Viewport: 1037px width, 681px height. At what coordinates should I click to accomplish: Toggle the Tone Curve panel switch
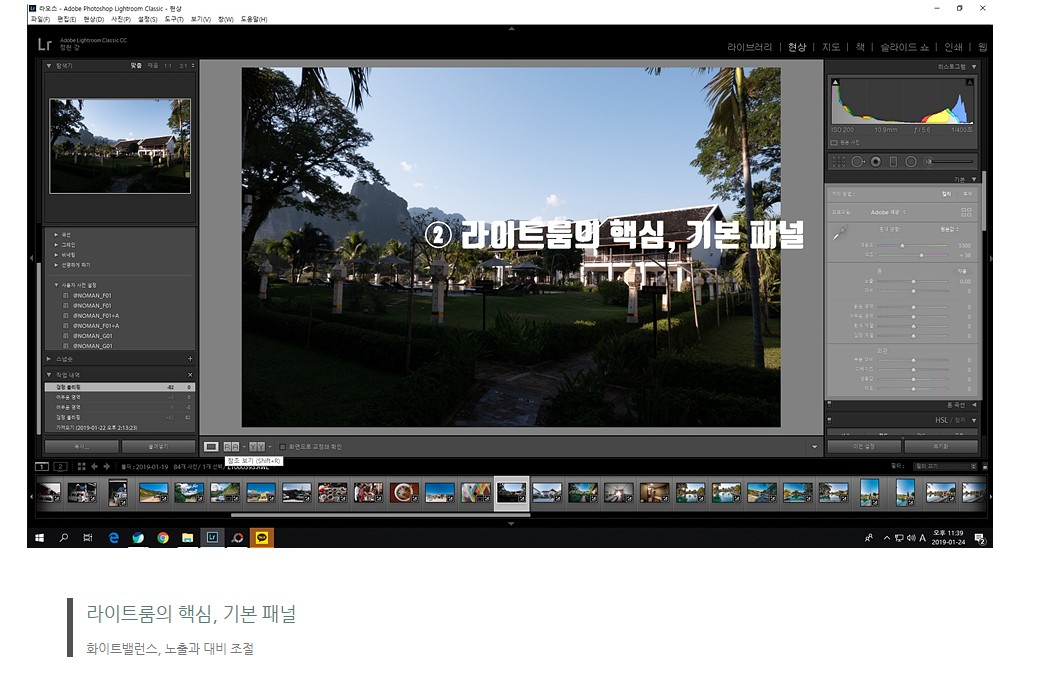[x=829, y=404]
